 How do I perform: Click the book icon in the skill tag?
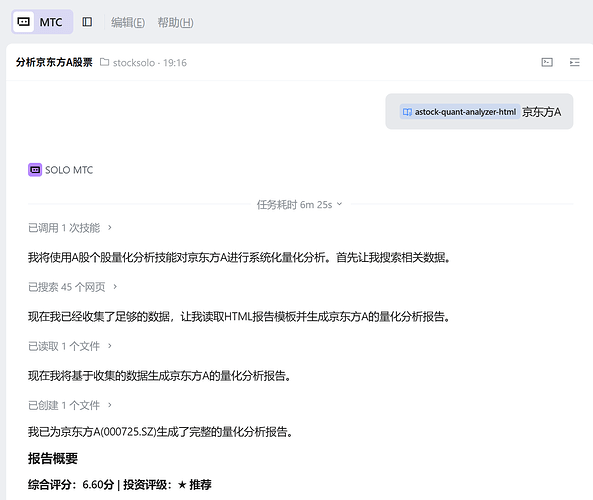407,112
